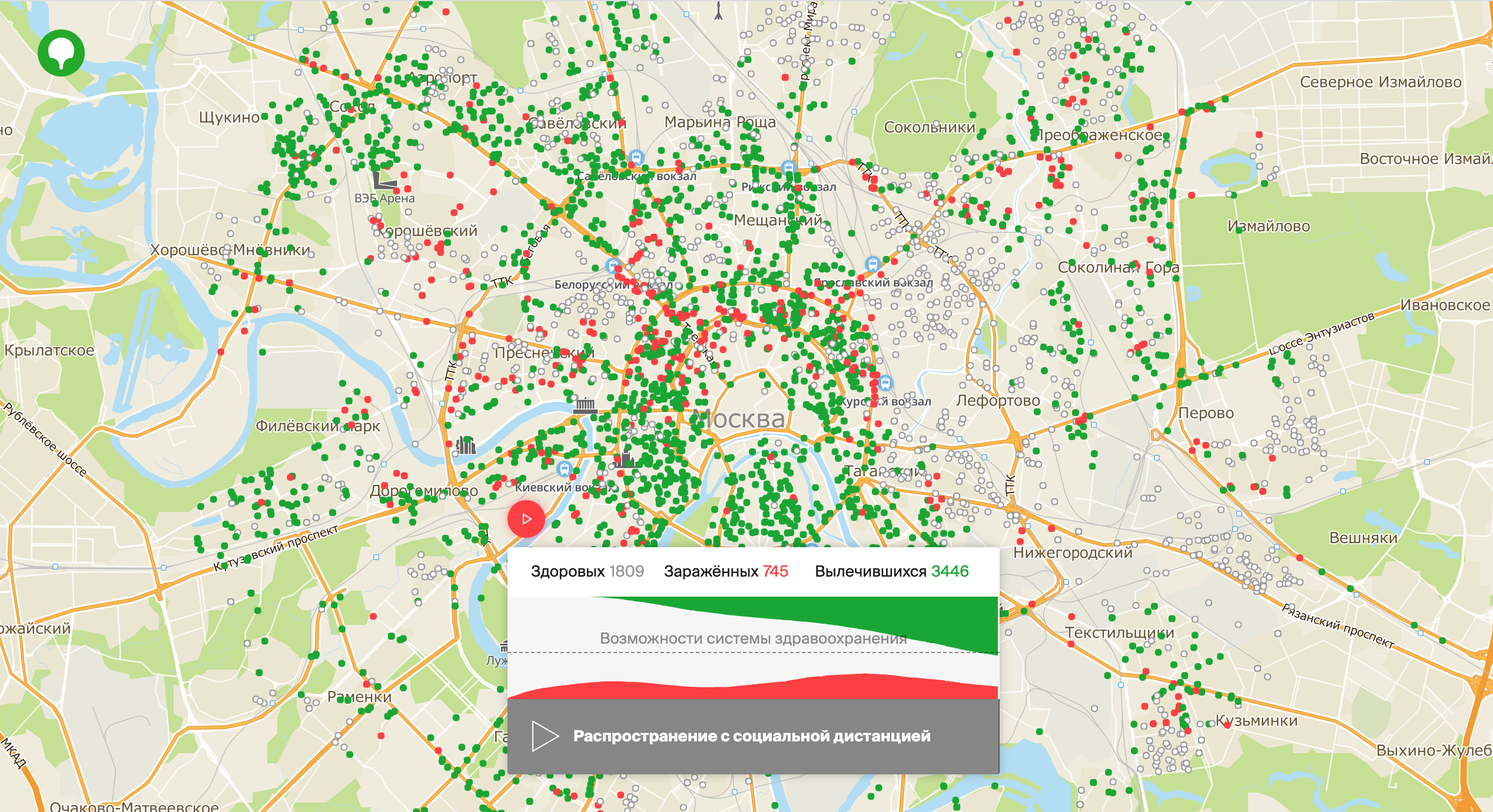Screen dimensions: 1493x812
Task: Click the 'Вешняки' district label
Action: point(1363,538)
